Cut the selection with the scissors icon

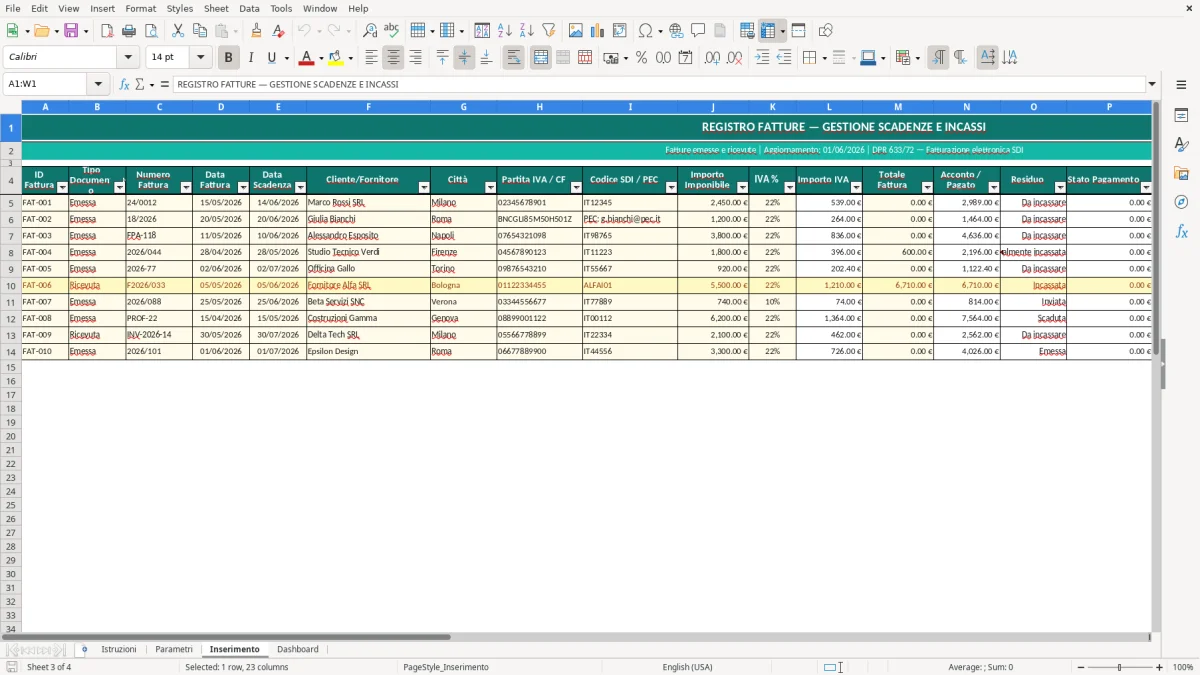pyautogui.click(x=178, y=31)
